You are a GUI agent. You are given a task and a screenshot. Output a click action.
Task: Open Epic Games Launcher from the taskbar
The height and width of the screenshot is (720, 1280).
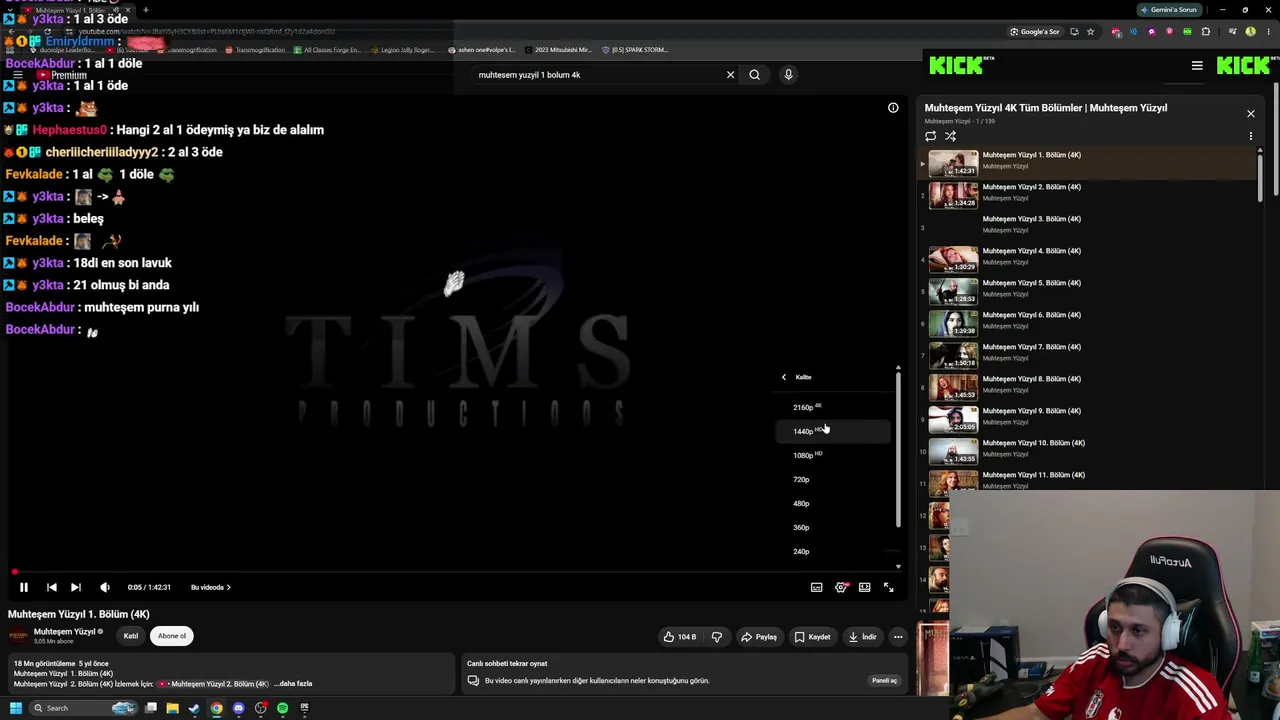[304, 708]
